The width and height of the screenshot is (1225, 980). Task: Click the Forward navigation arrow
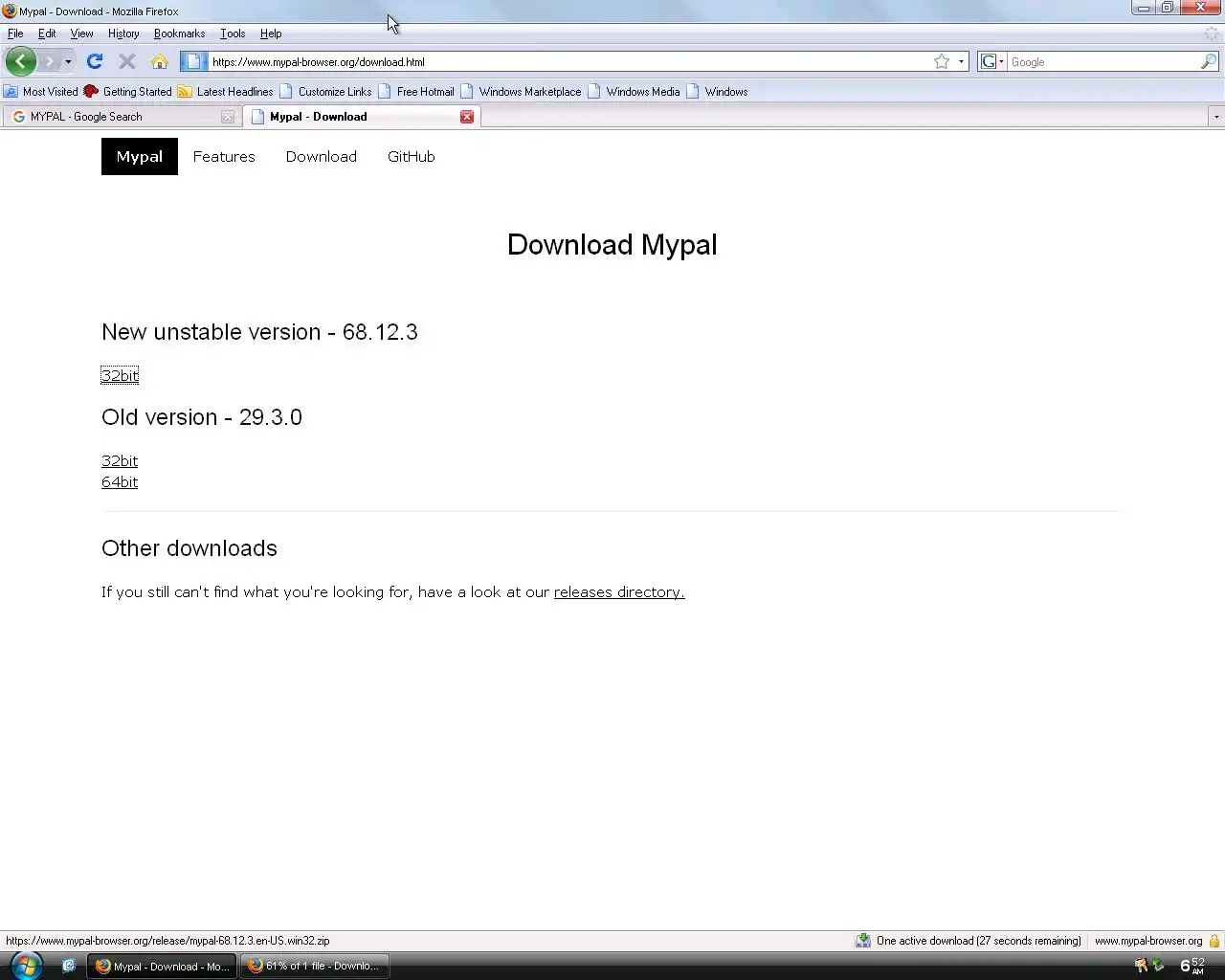point(49,61)
